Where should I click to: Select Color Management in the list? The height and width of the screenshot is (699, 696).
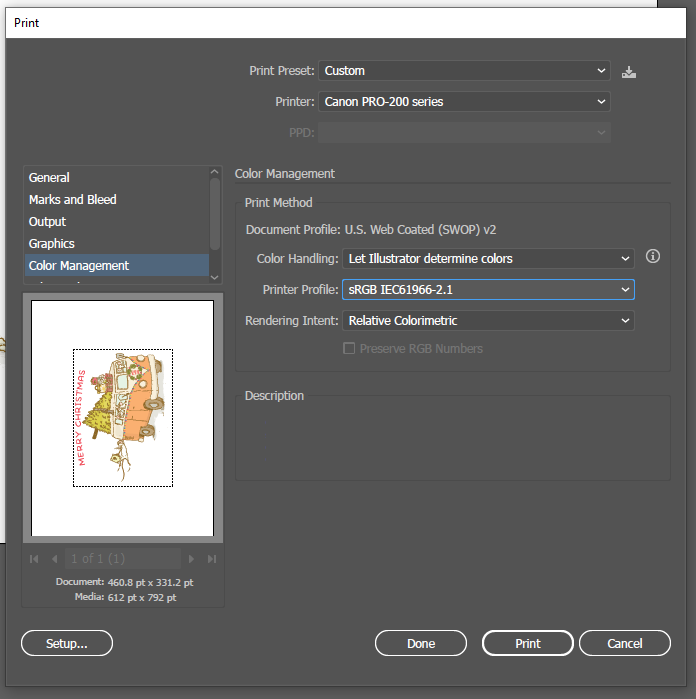tap(117, 265)
